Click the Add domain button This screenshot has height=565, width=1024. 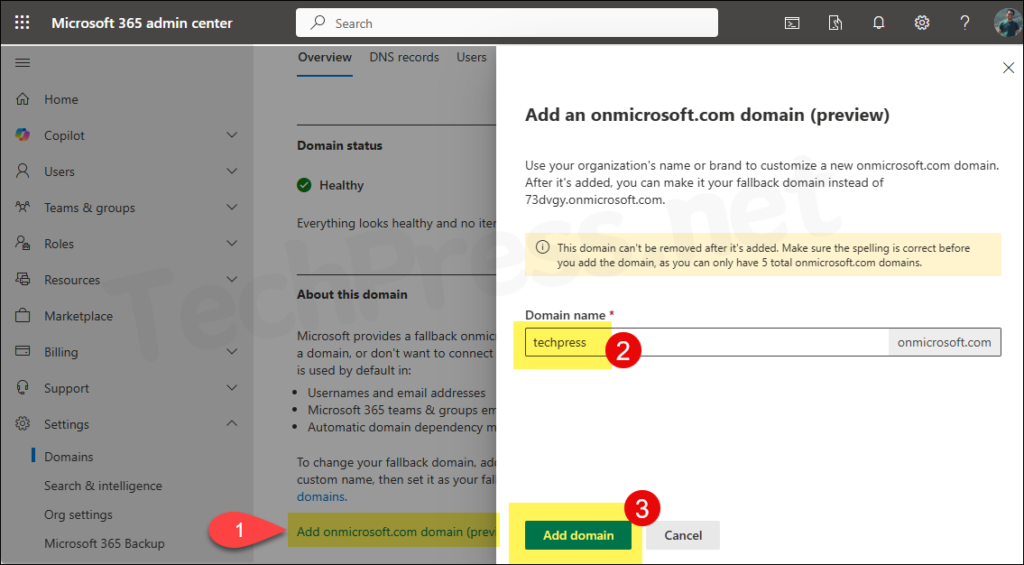click(578, 535)
